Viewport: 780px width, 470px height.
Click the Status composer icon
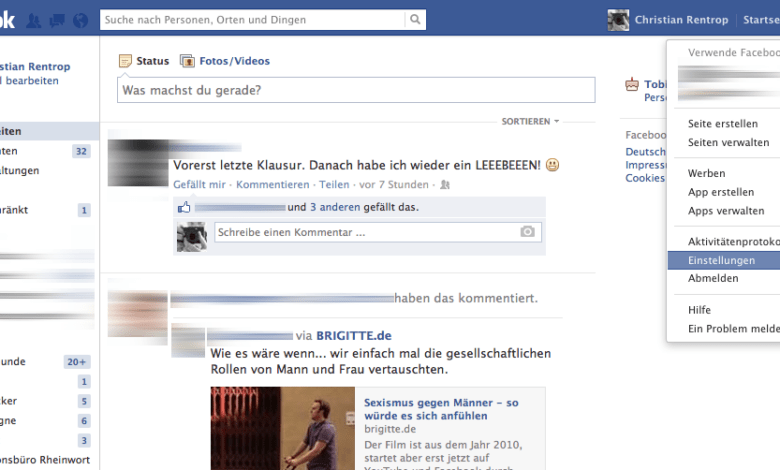[125, 61]
